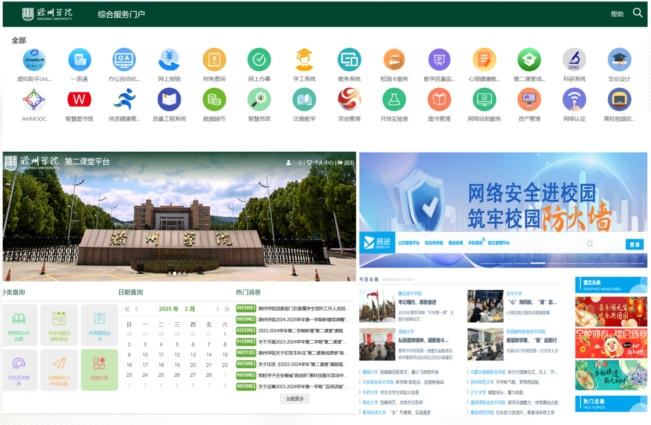The width and height of the screenshot is (651, 425).
Task: Click 帮助 in the top header
Action: point(617,14)
